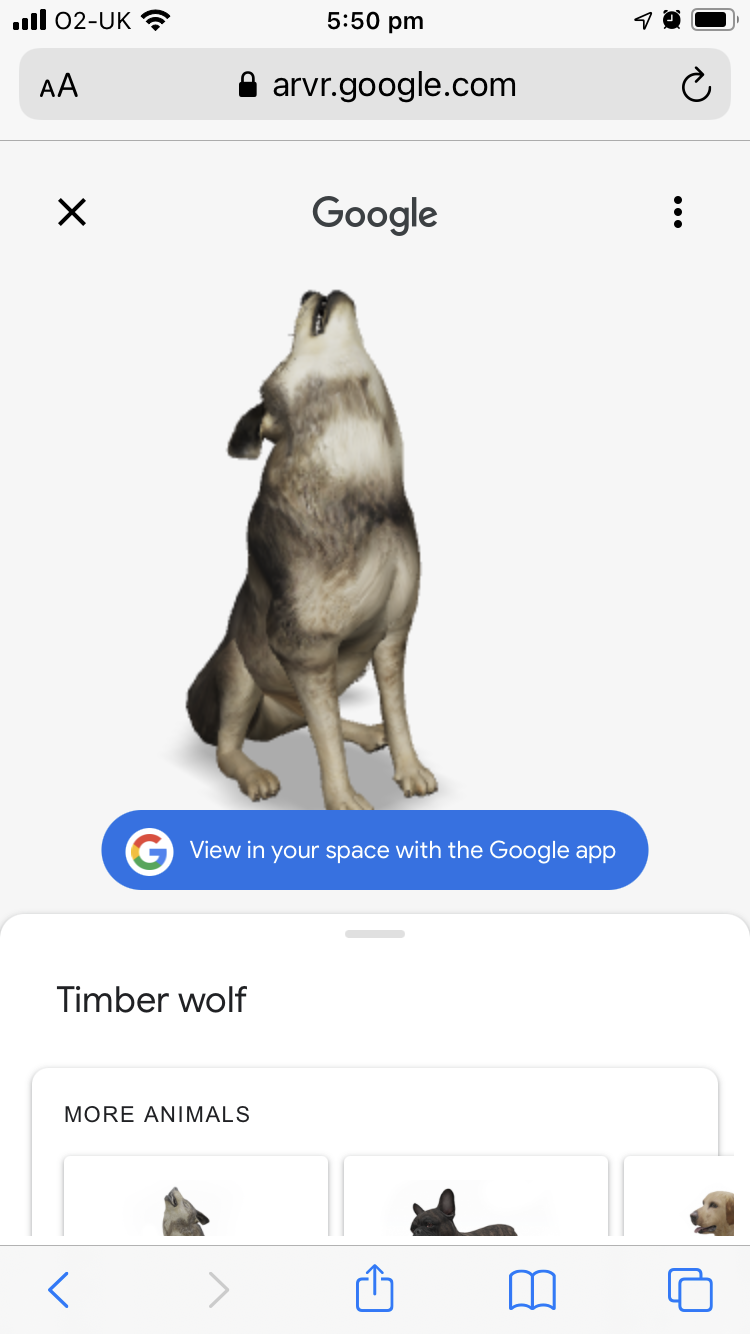The image size is (750, 1334).
Task: Select the howling wolf thumbnail under More Animals
Action: click(196, 1196)
